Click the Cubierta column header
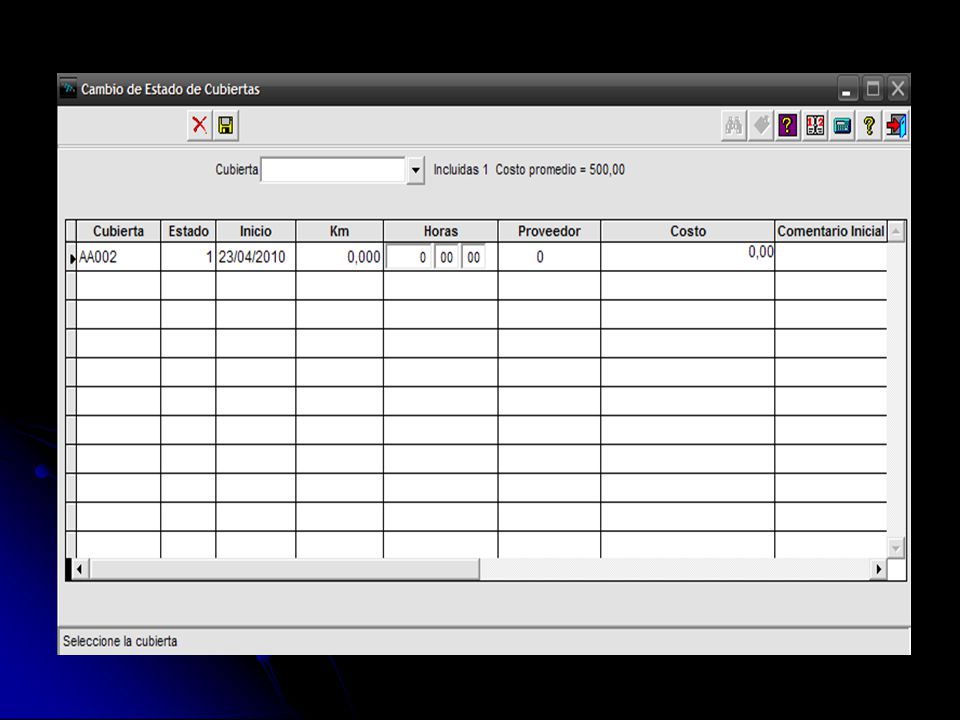960x720 pixels. (x=118, y=231)
